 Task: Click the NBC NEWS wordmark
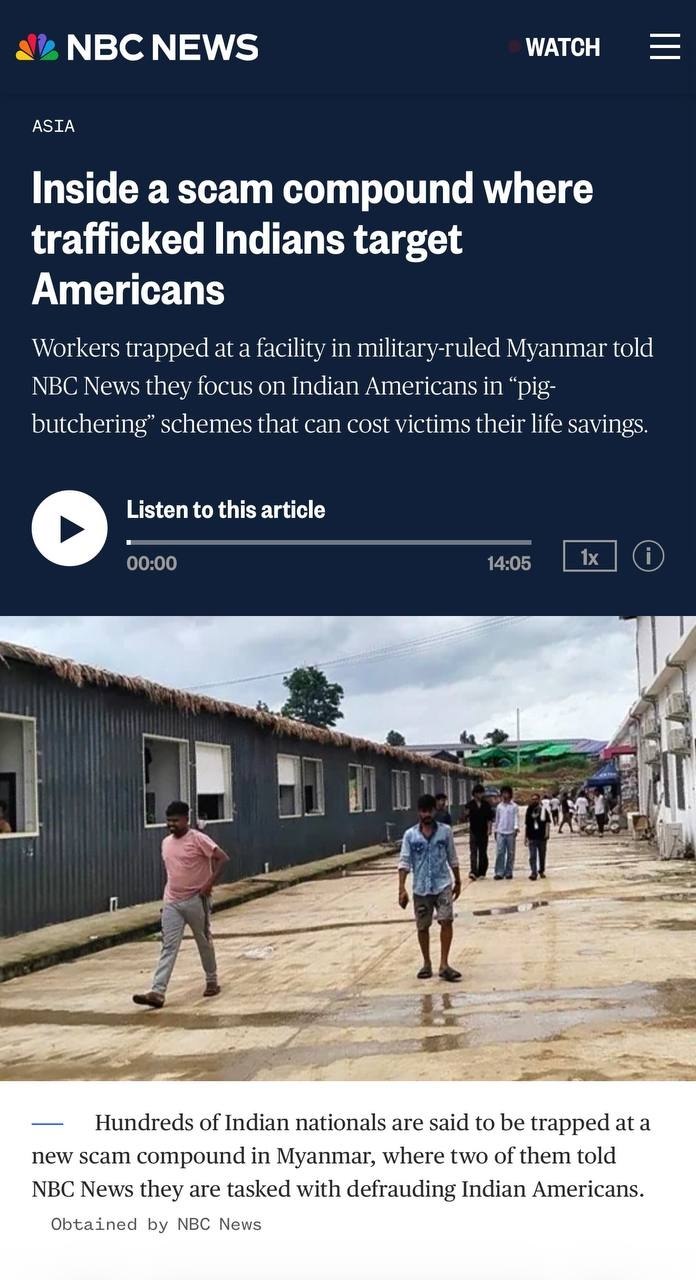(163, 47)
